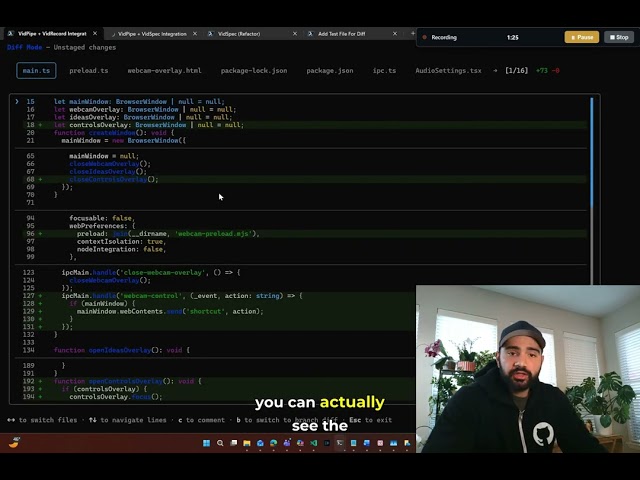Screen dimensions: 640x480
Task: Stop the screen recording
Action: click(619, 37)
